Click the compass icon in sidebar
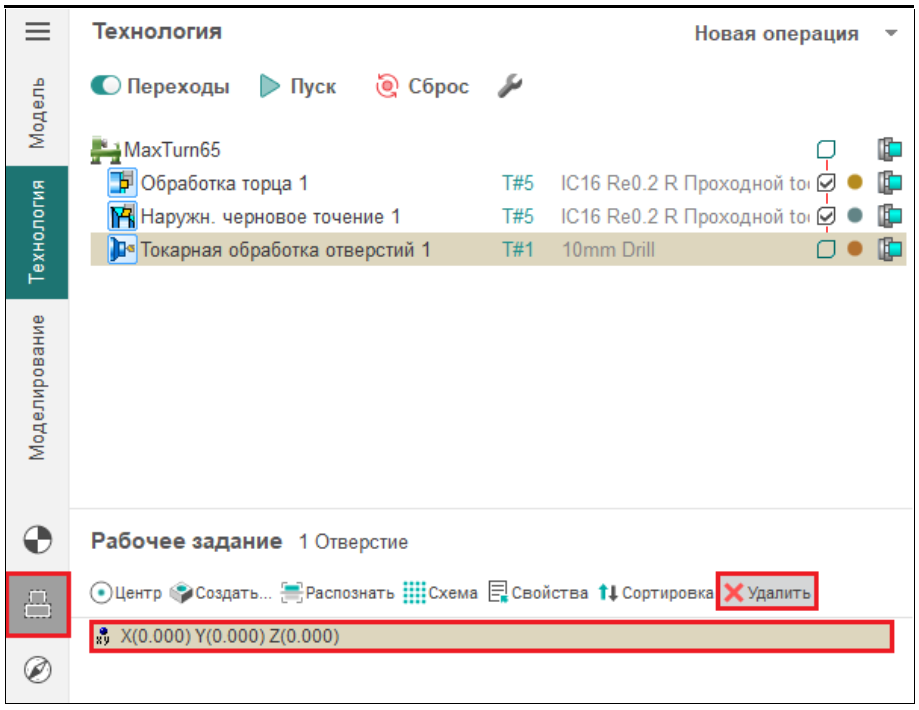Screen dimensions: 919x710 pos(37,670)
